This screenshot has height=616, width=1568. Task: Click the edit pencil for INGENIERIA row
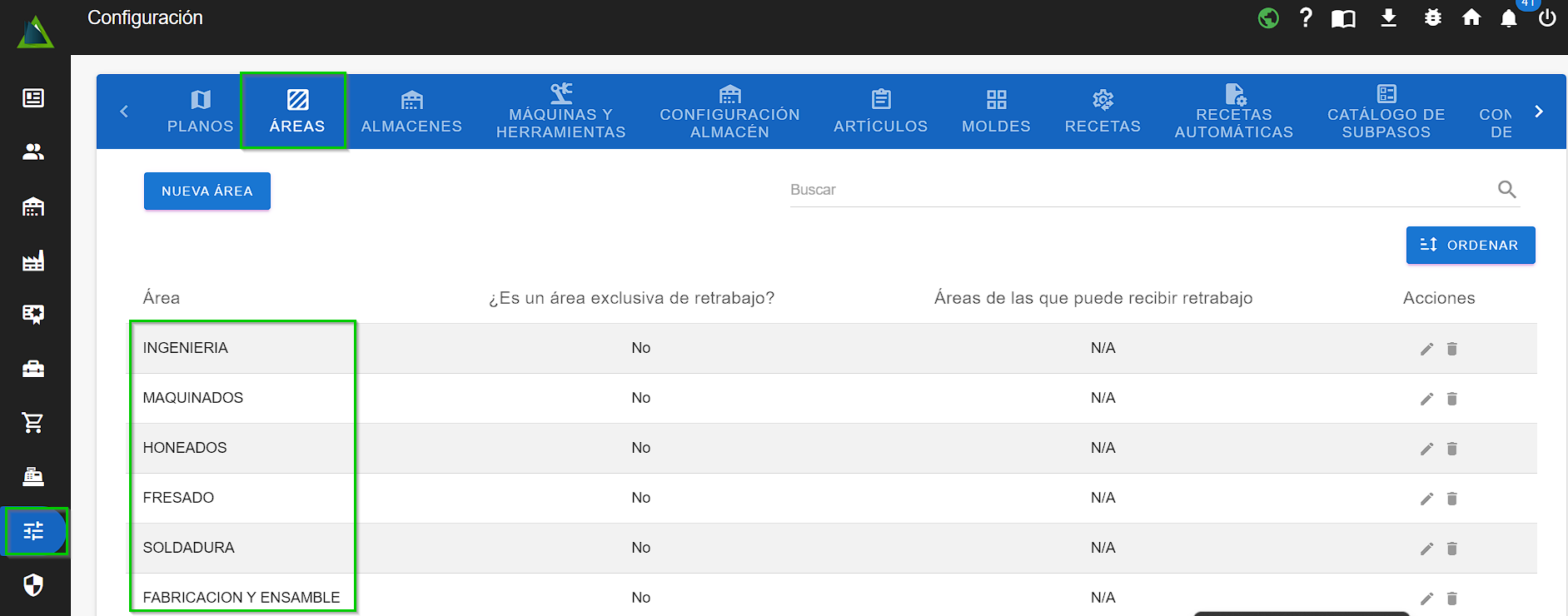(1426, 349)
